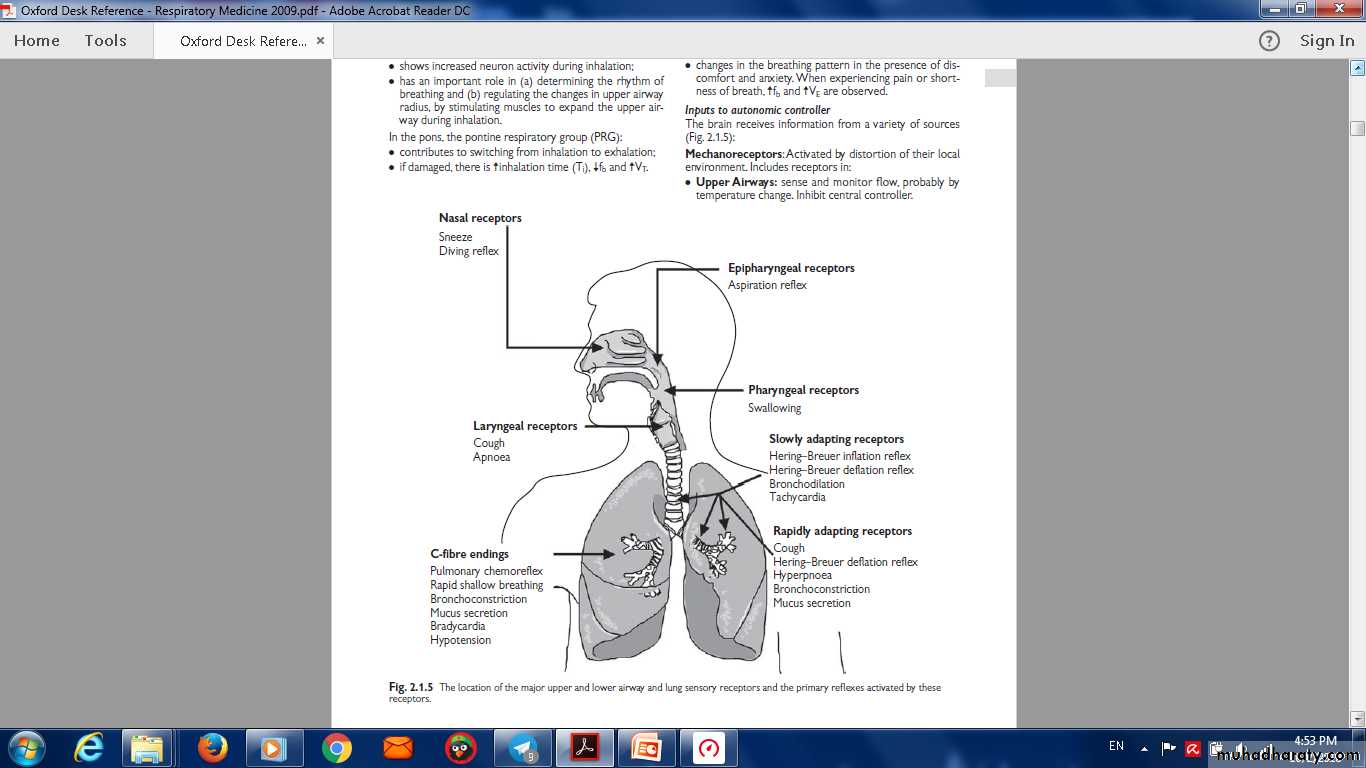Show hidden system tray icons
The image size is (1366, 768).
[1144, 748]
